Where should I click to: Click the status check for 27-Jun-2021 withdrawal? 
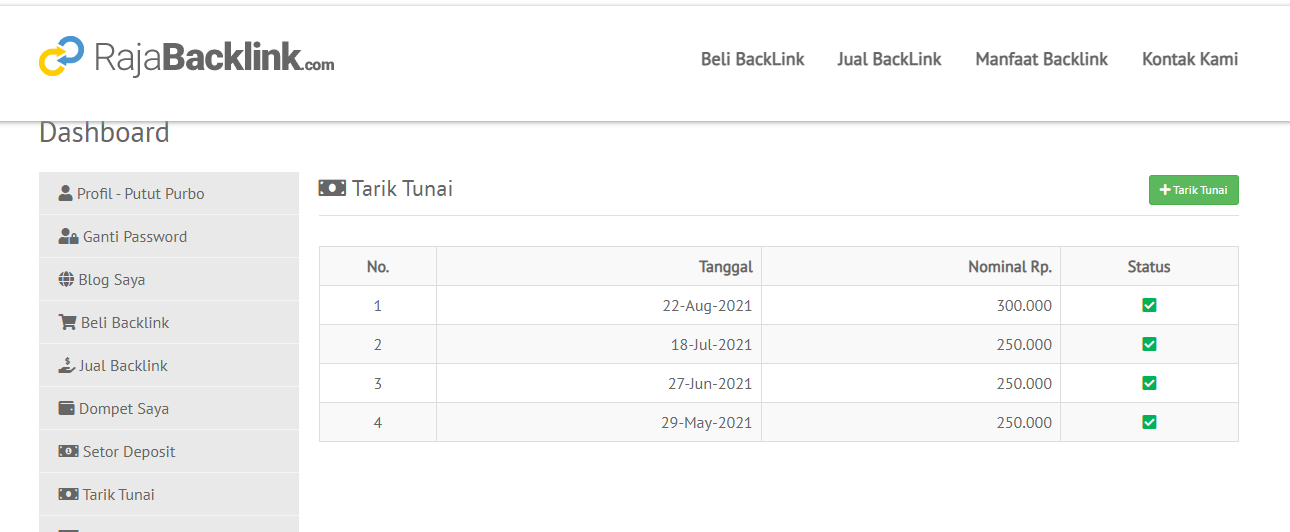(1149, 383)
